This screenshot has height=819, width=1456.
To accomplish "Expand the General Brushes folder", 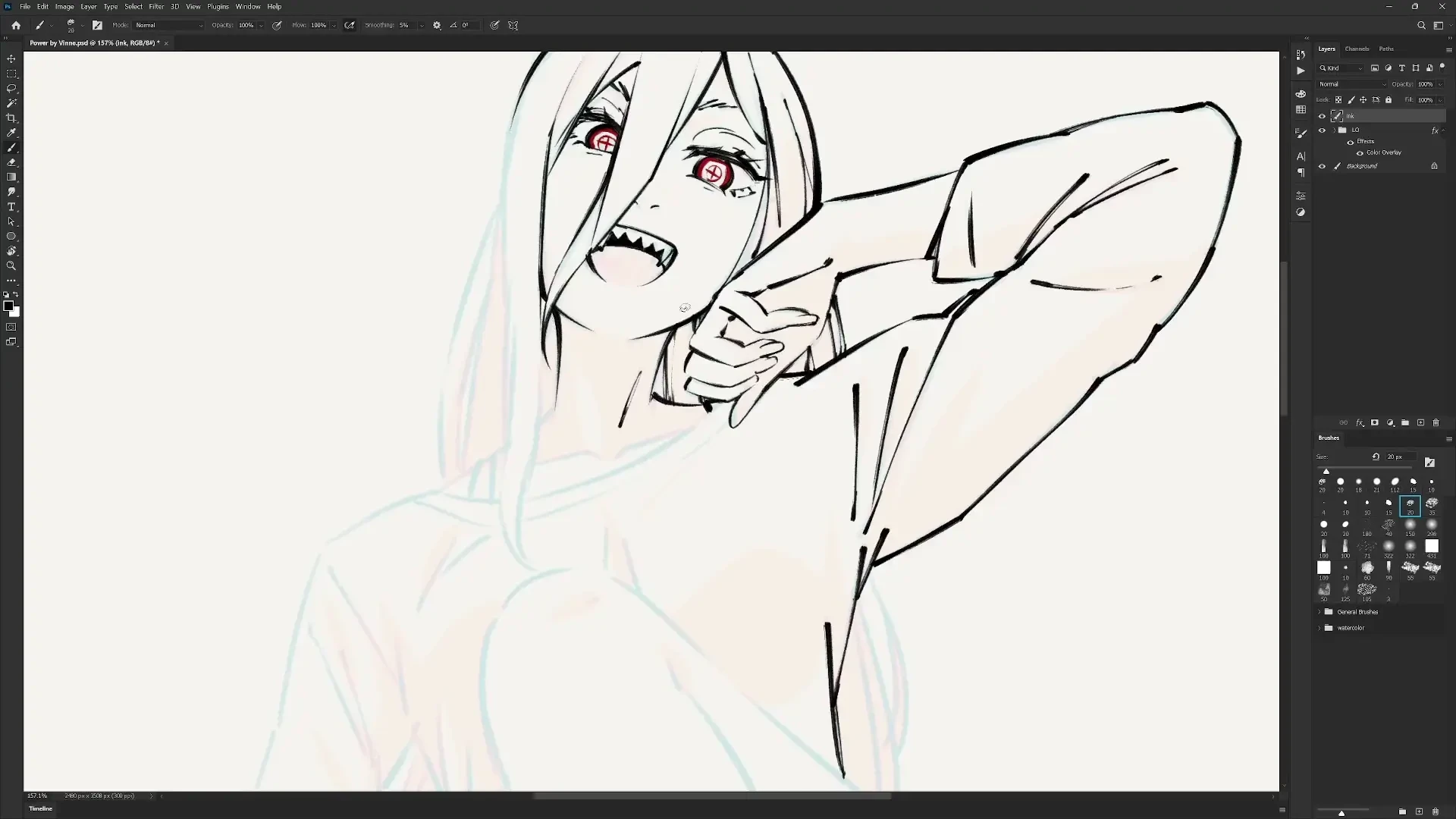I will coord(1319,612).
